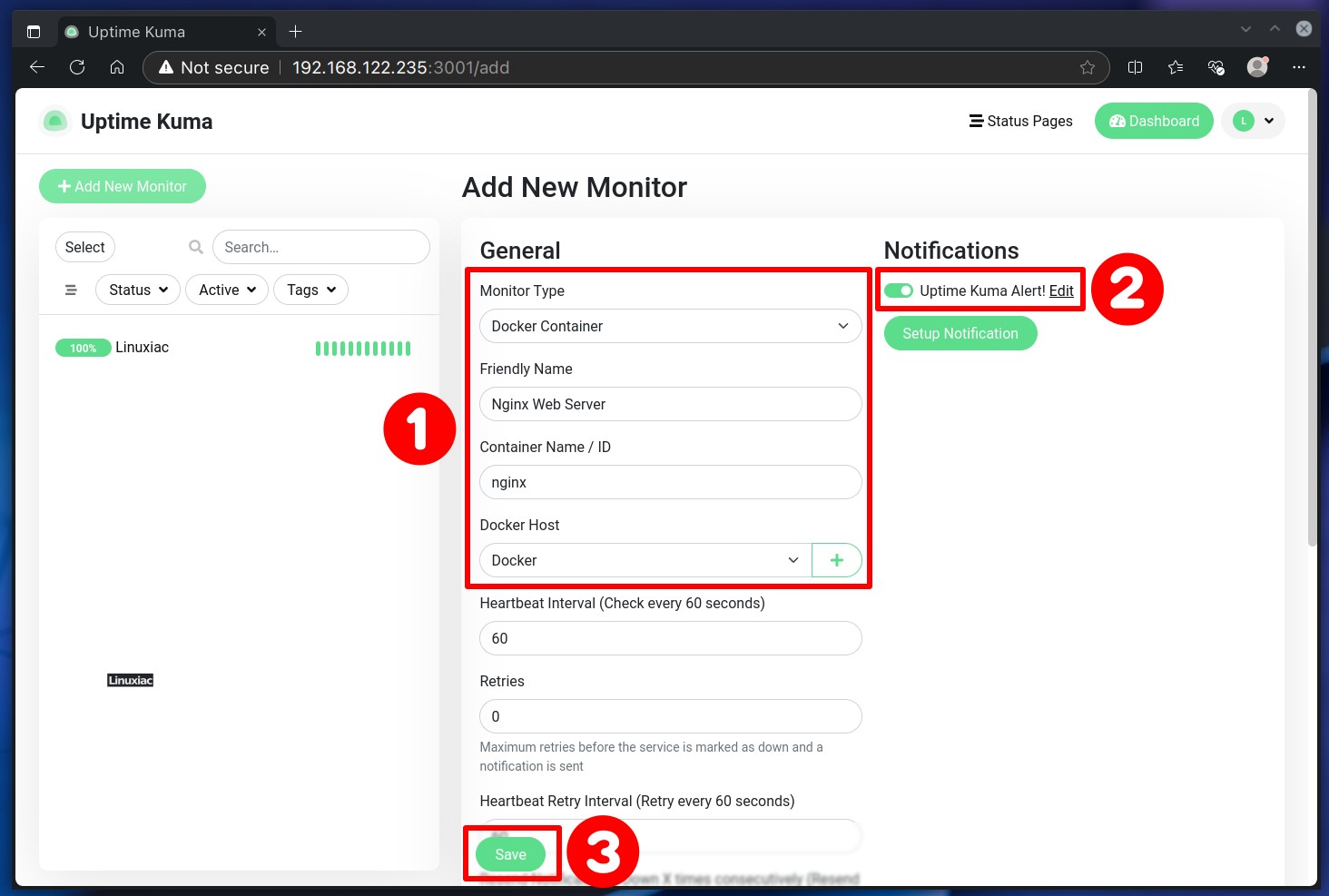1329x896 pixels.
Task: Open the user profile dropdown menu
Action: click(x=1253, y=121)
